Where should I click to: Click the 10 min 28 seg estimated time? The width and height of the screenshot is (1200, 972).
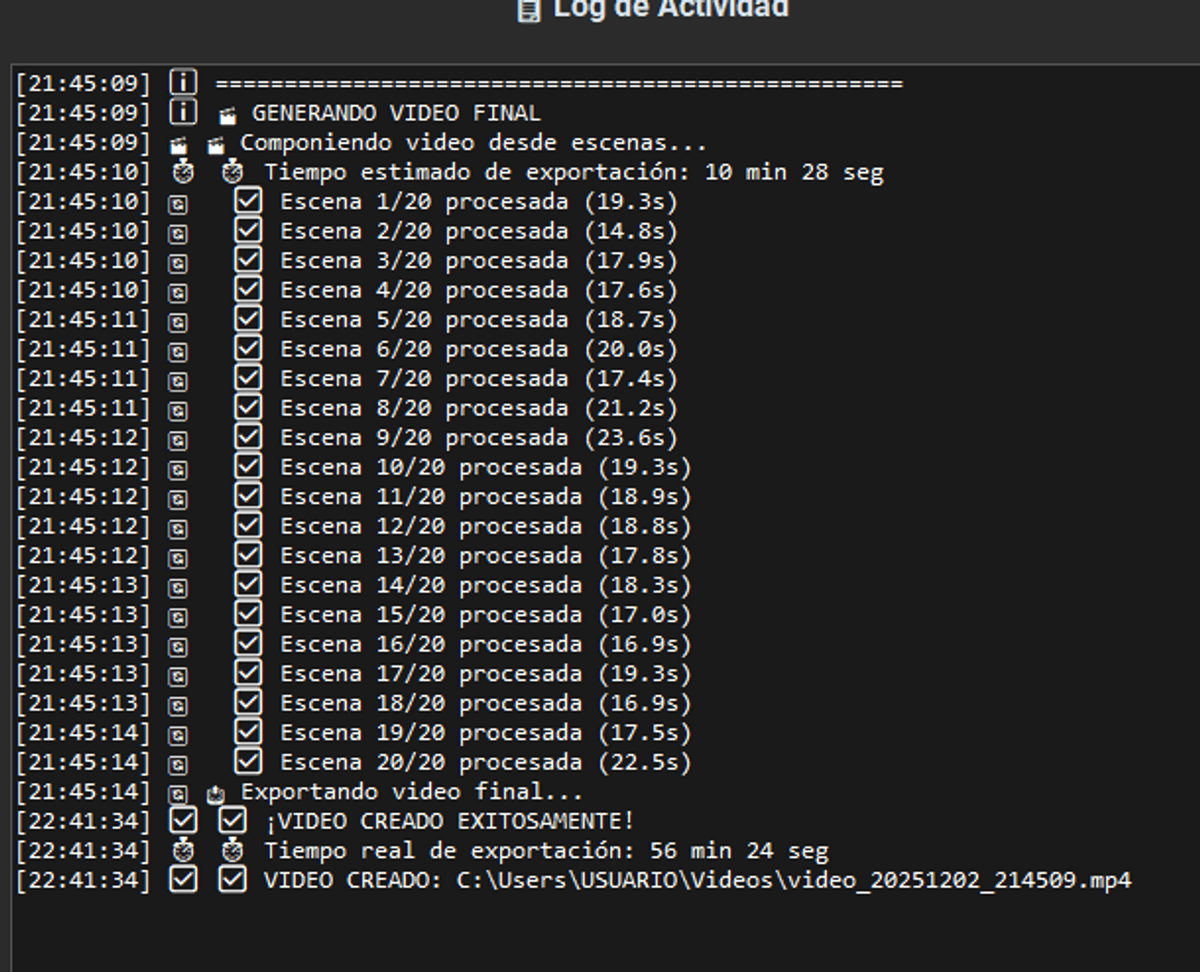click(793, 172)
